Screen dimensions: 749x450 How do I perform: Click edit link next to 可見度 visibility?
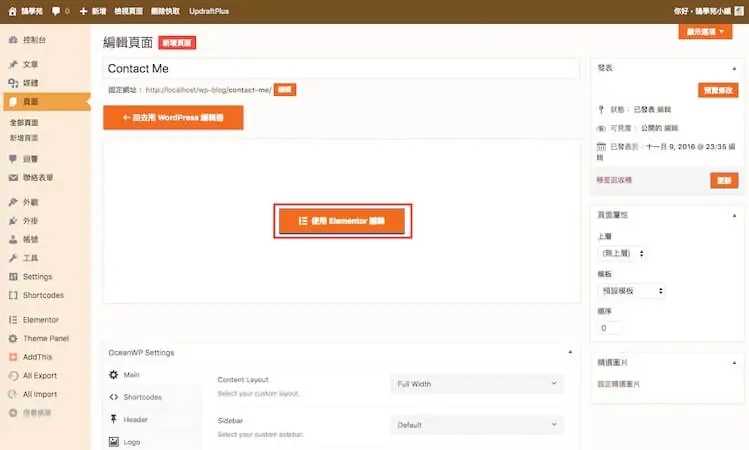point(672,128)
